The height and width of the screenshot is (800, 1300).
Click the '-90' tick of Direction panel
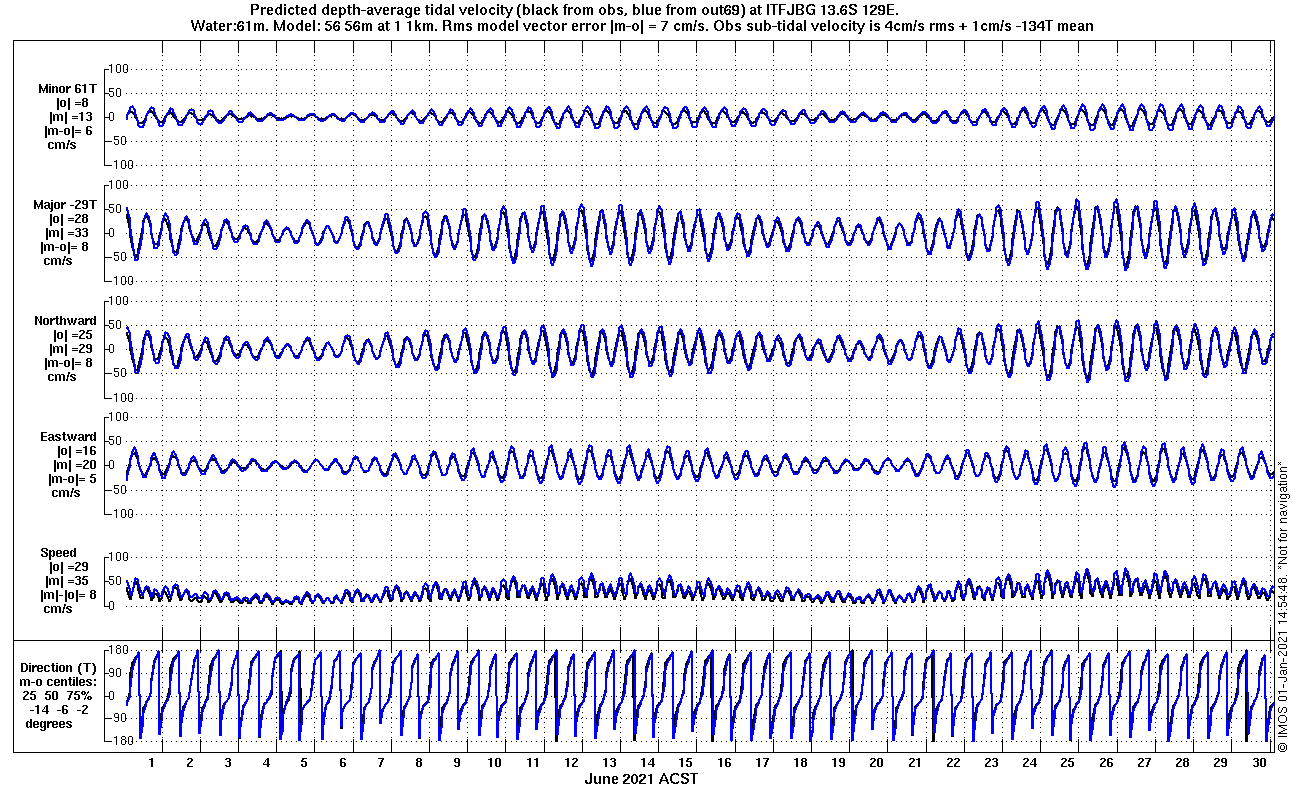point(117,718)
